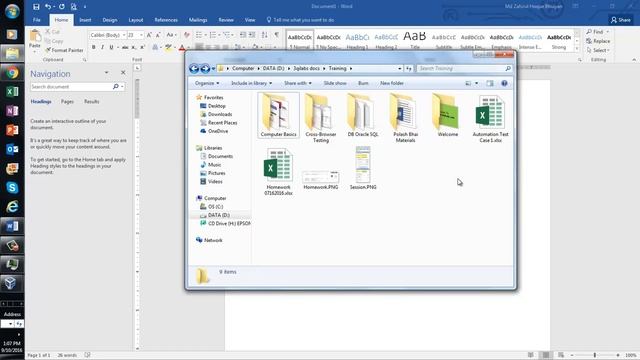The width and height of the screenshot is (640, 360).
Task: Click the Change Case Aa button
Action: (x=170, y=35)
